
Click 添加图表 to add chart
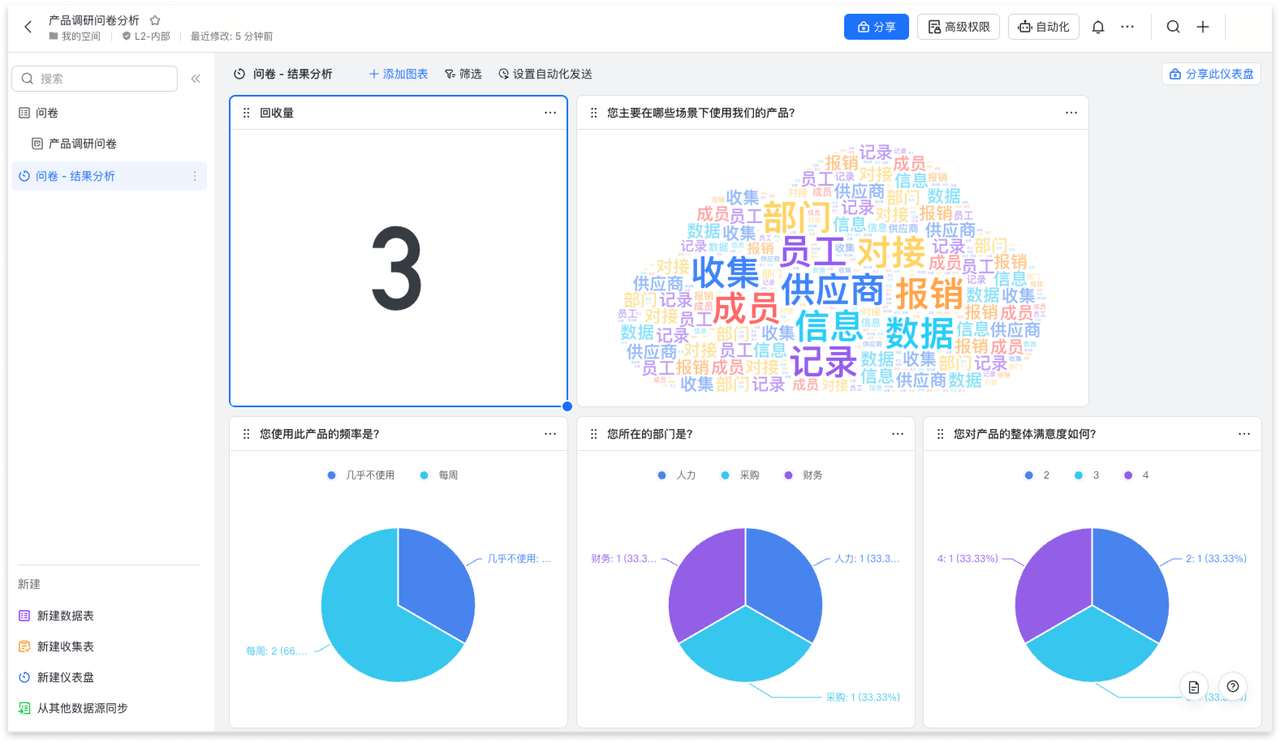(398, 74)
